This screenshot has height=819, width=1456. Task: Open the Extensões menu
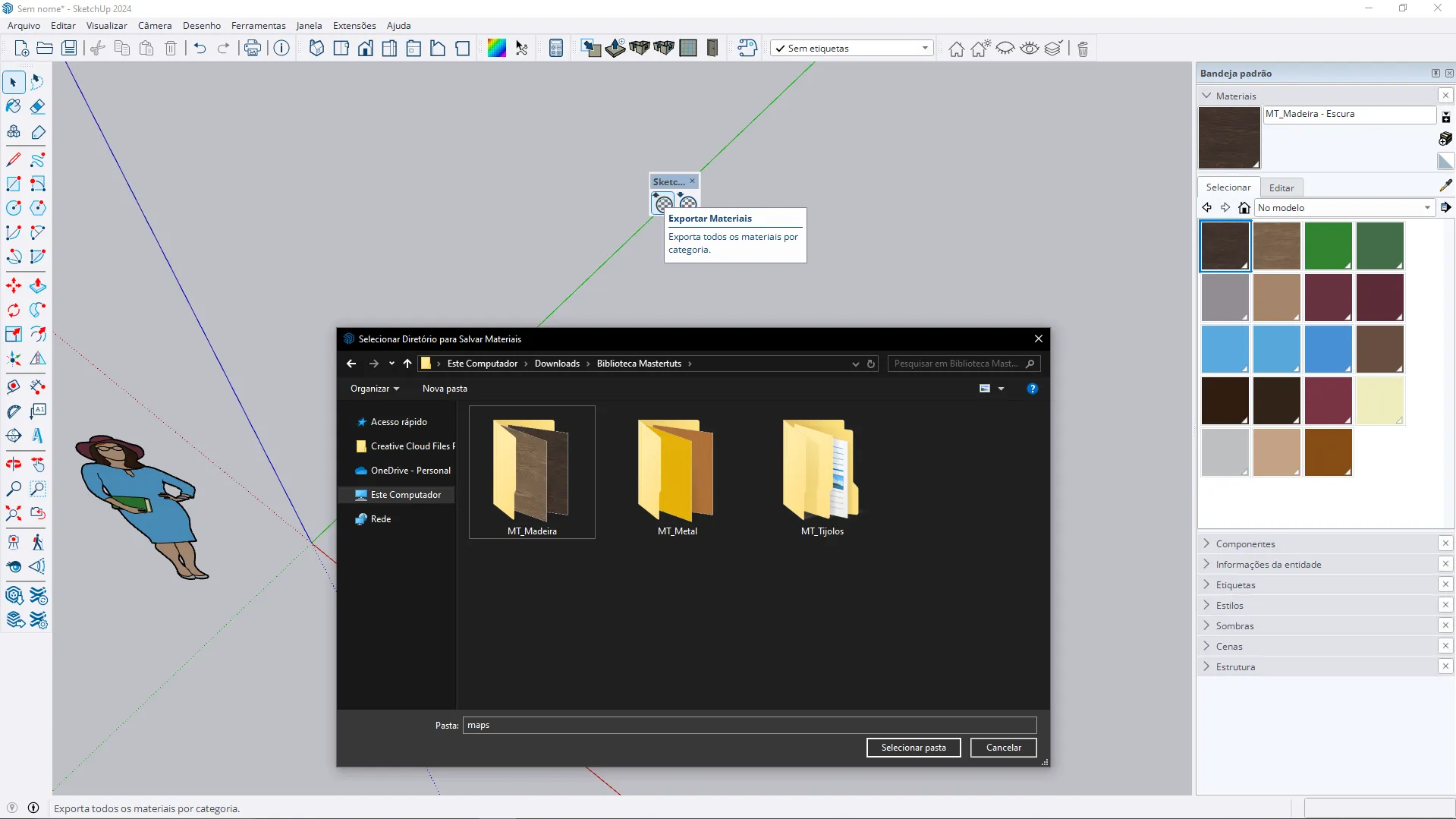[x=354, y=26]
